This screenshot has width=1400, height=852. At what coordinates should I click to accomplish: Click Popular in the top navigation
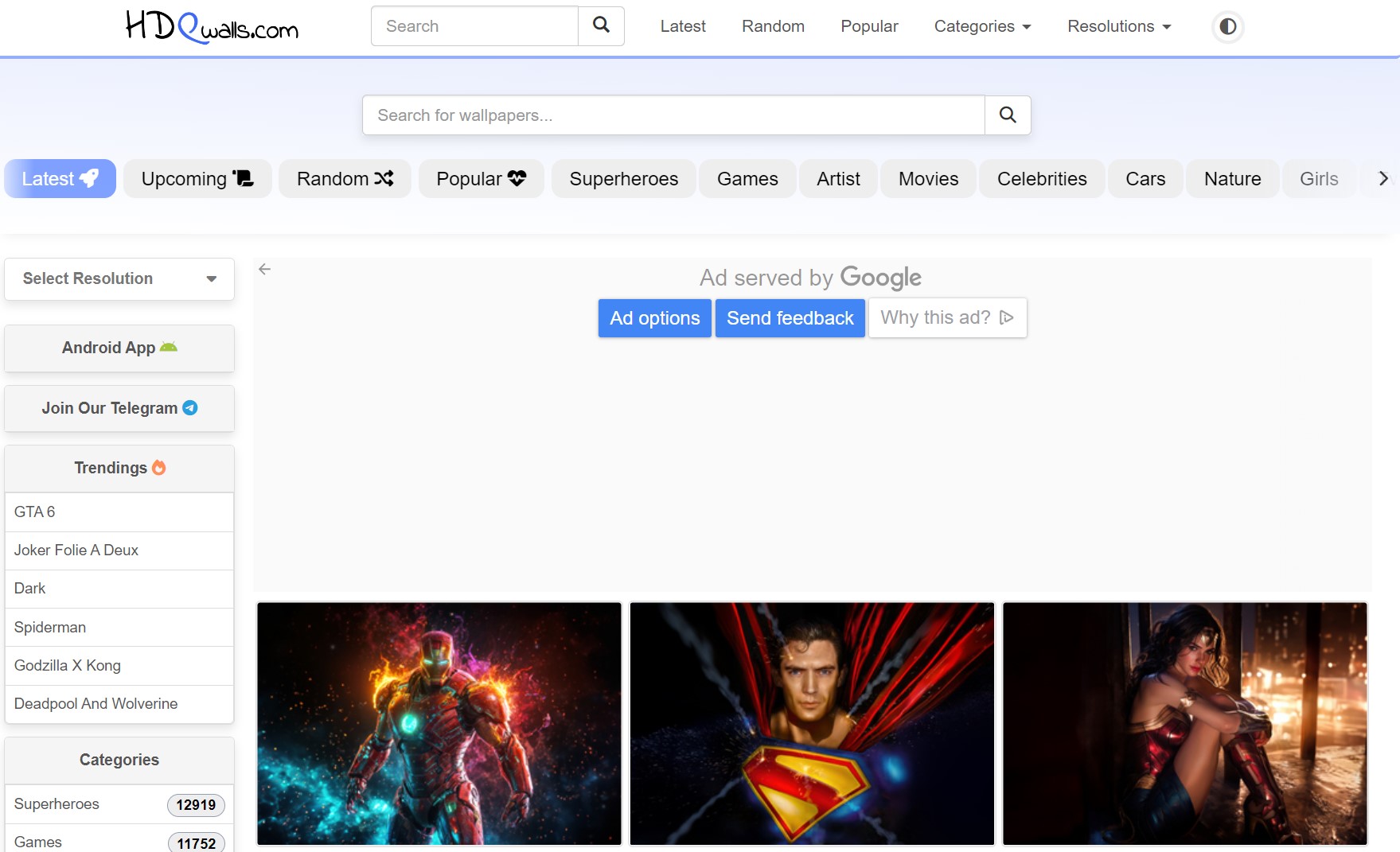pyautogui.click(x=869, y=26)
